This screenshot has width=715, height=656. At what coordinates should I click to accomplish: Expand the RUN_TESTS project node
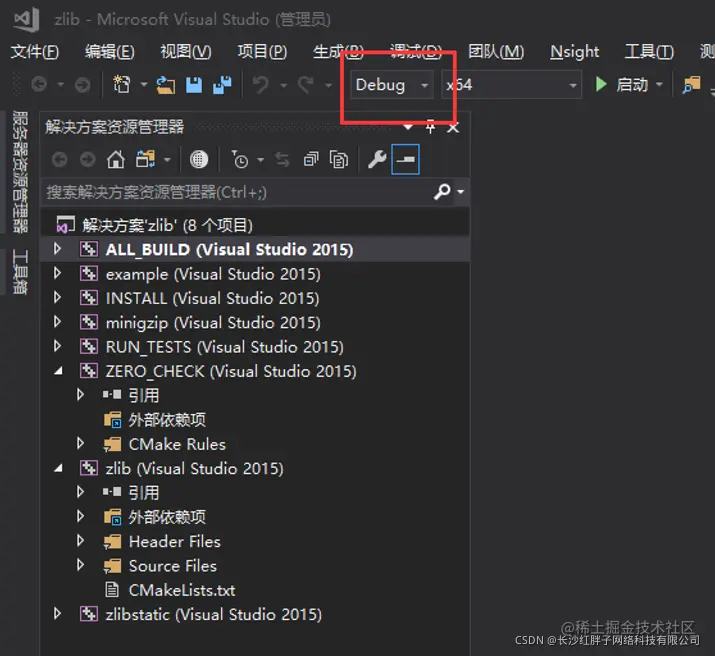click(57, 346)
